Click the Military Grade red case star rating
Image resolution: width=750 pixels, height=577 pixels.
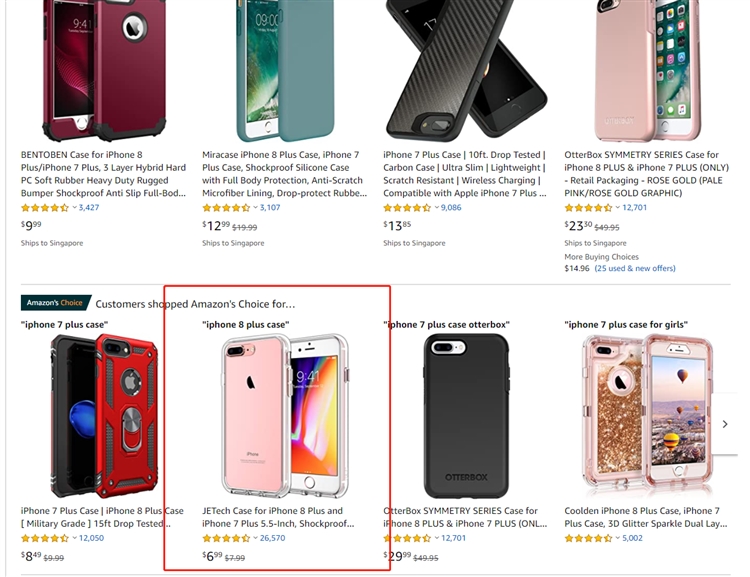45,538
